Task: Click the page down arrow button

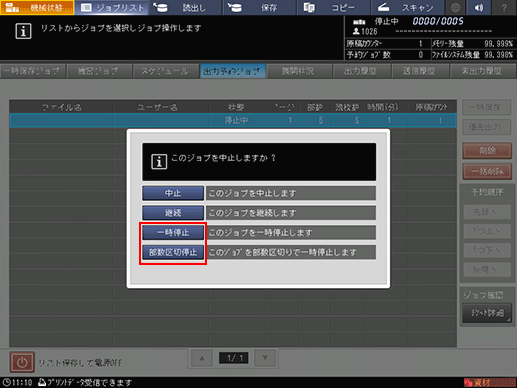Action: 265,358
